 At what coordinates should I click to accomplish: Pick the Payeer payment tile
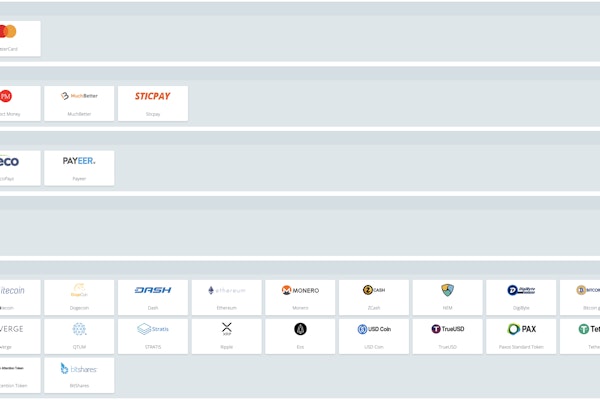pos(79,168)
